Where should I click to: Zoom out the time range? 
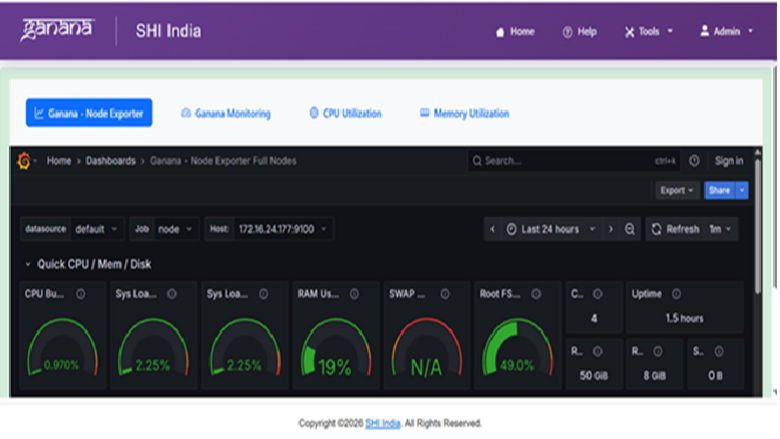pyautogui.click(x=630, y=229)
